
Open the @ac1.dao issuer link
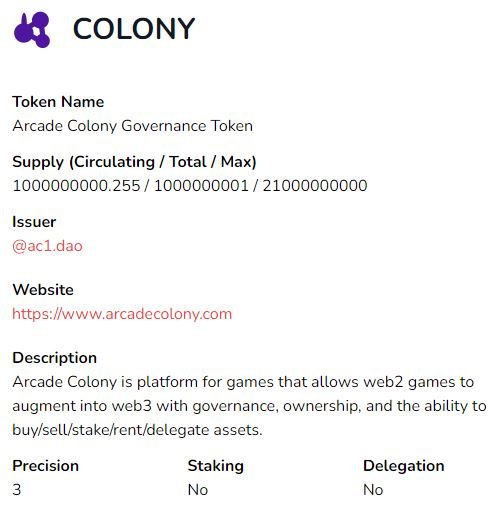click(x=47, y=246)
